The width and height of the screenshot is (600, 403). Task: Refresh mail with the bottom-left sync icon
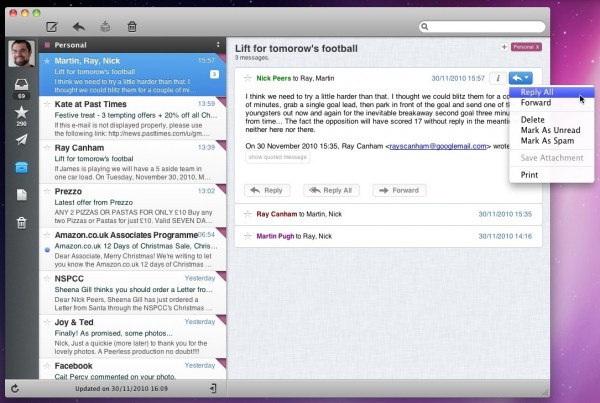[x=14, y=388]
